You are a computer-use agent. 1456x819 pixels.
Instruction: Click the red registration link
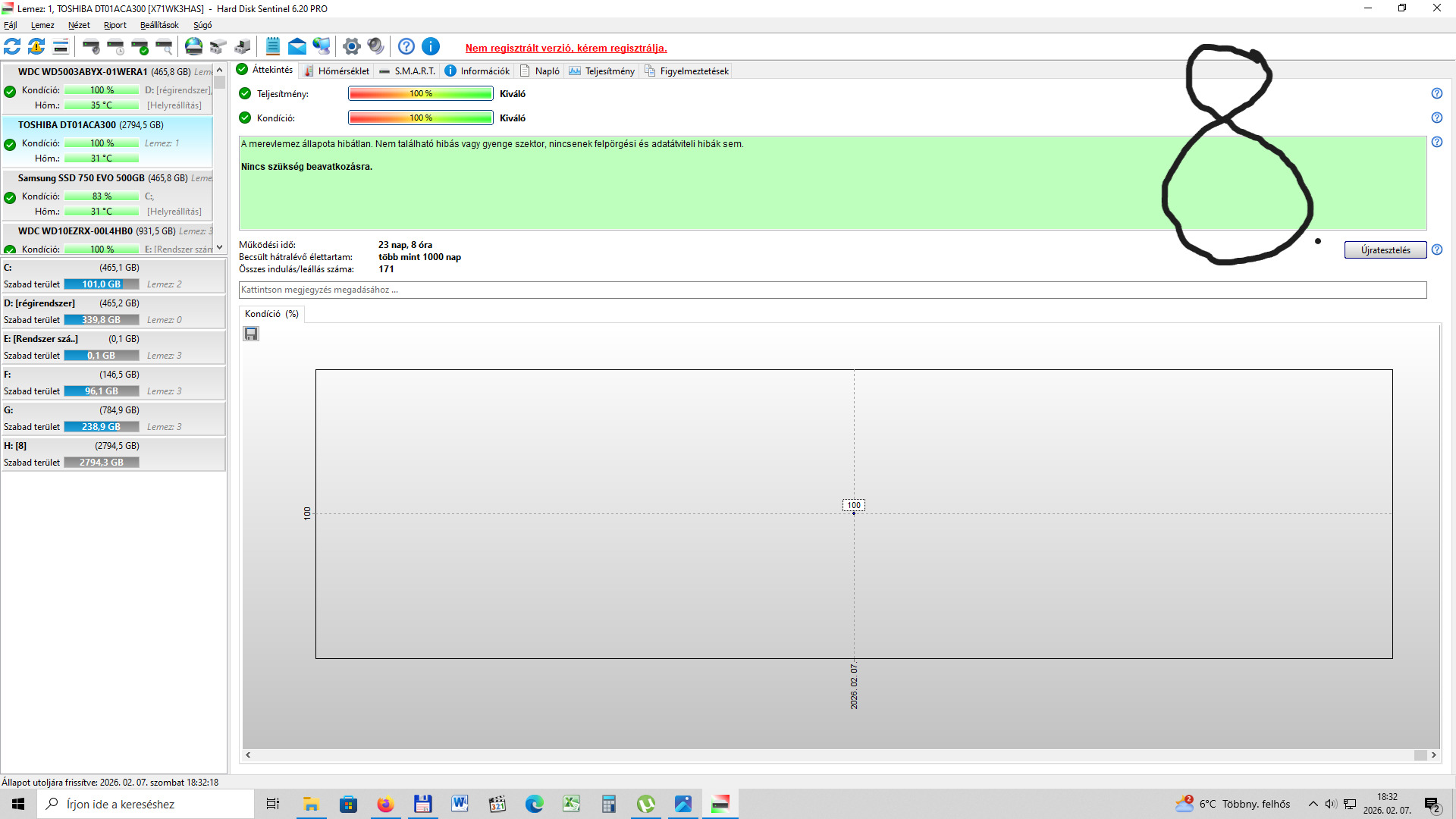[x=566, y=48]
